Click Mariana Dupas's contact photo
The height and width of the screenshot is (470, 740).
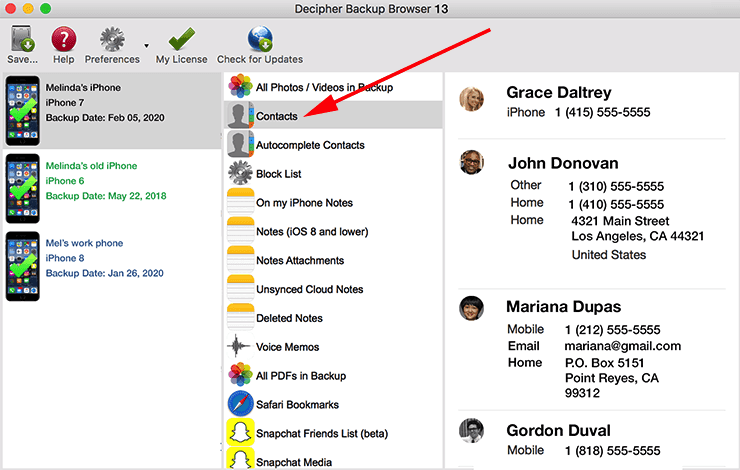pos(471,308)
